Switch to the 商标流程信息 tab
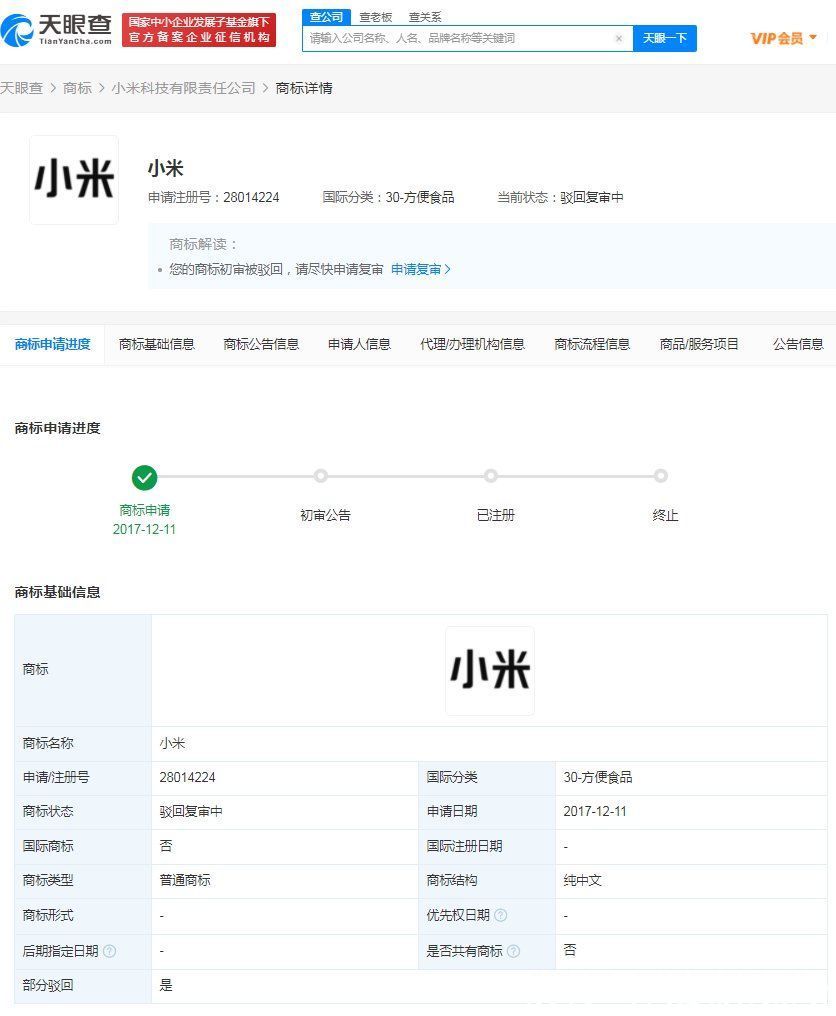836x1016 pixels. tap(592, 344)
